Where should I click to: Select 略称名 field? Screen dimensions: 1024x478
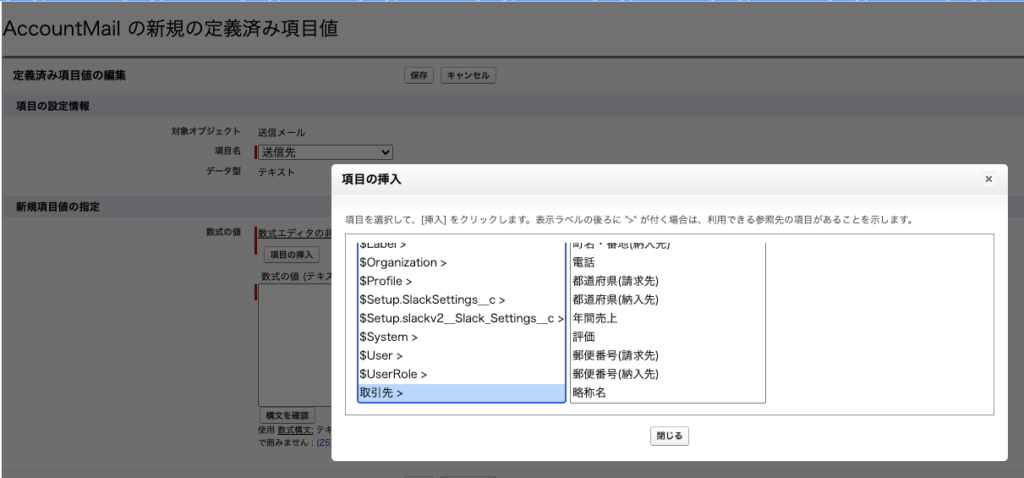(667, 393)
